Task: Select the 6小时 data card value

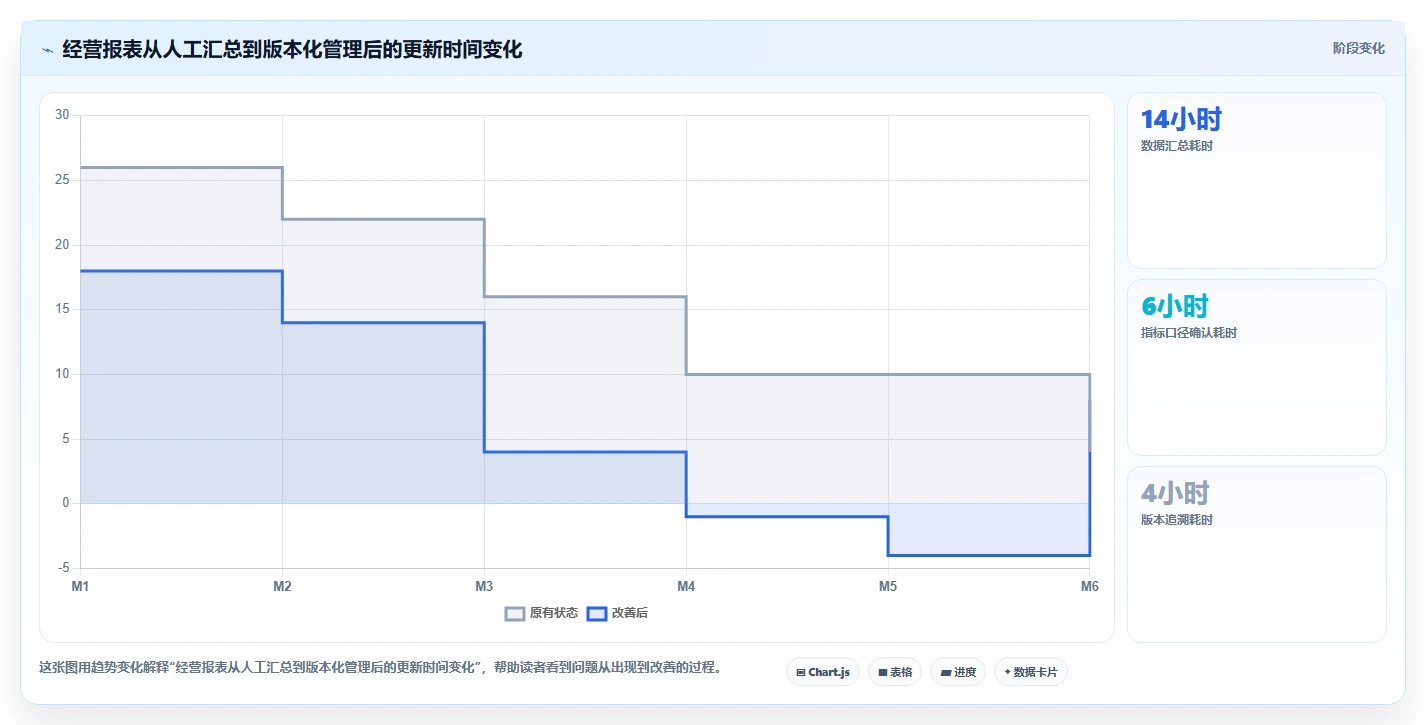Action: tap(1175, 306)
